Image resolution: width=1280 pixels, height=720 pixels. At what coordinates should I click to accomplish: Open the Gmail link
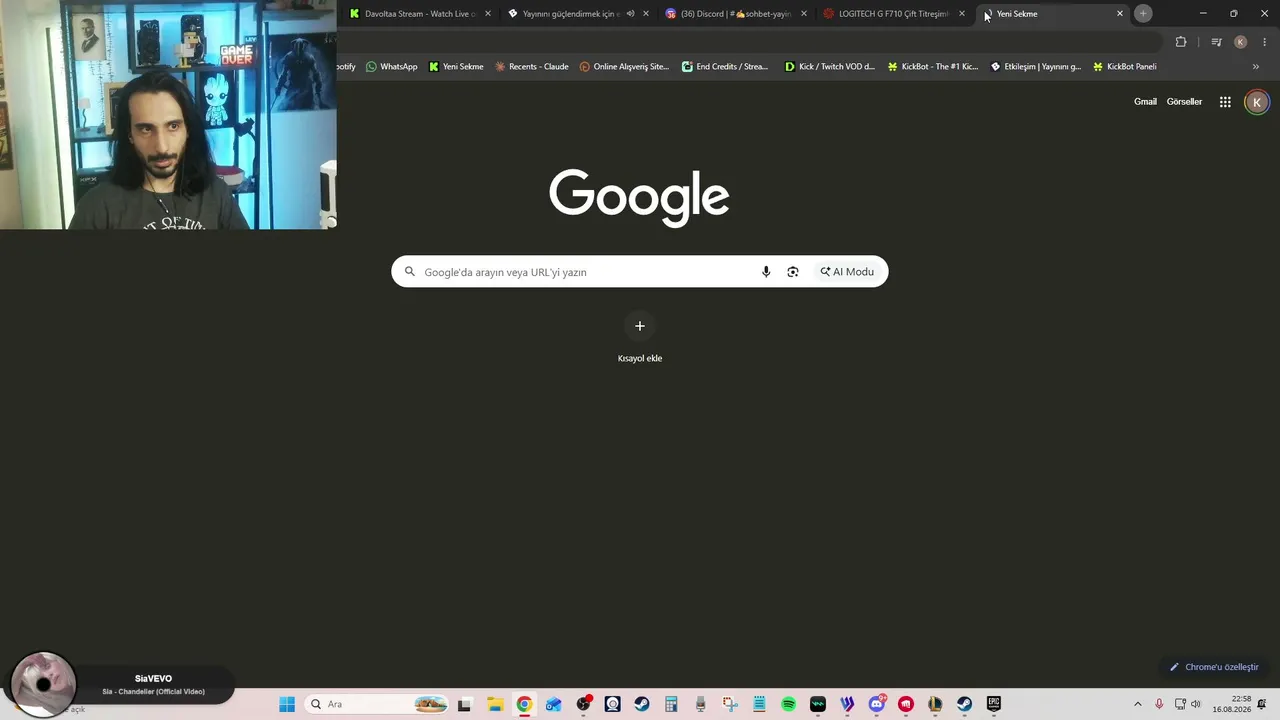point(1145,102)
